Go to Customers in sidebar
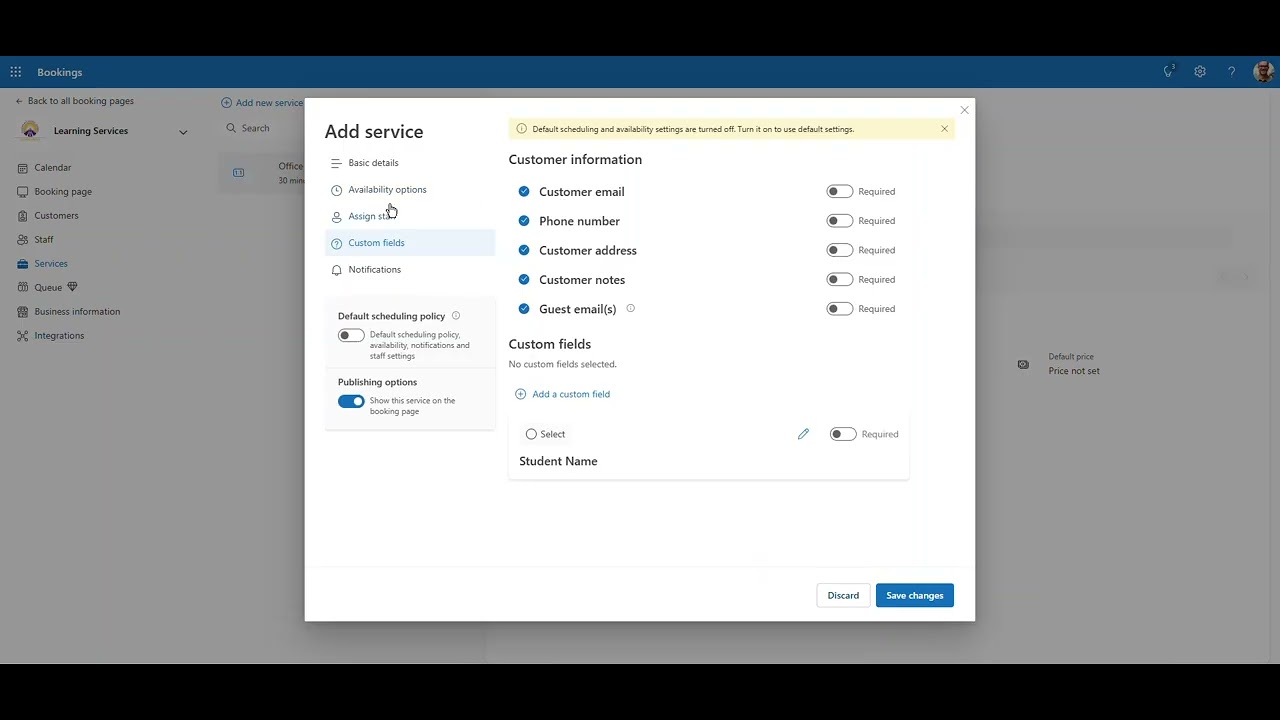Viewport: 1280px width, 720px height. pyautogui.click(x=56, y=216)
